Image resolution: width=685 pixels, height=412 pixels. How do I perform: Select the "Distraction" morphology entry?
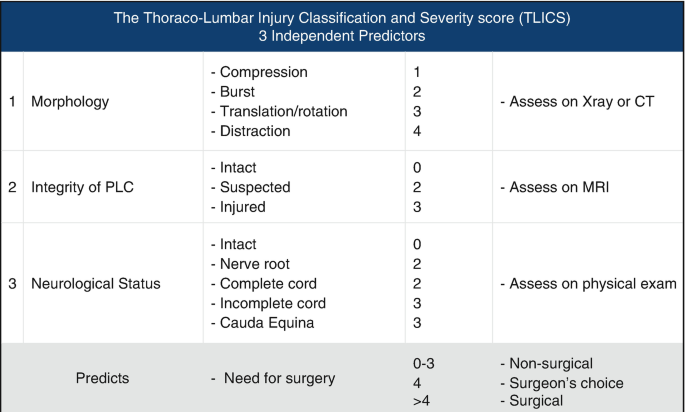[x=255, y=131]
